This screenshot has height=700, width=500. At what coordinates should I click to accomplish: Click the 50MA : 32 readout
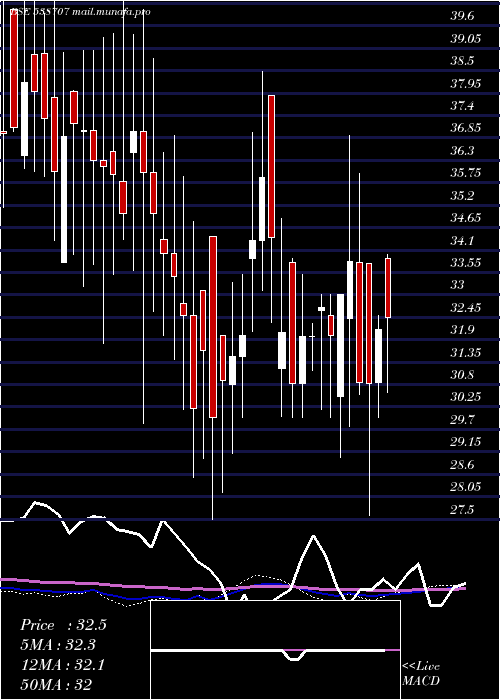coord(56,684)
